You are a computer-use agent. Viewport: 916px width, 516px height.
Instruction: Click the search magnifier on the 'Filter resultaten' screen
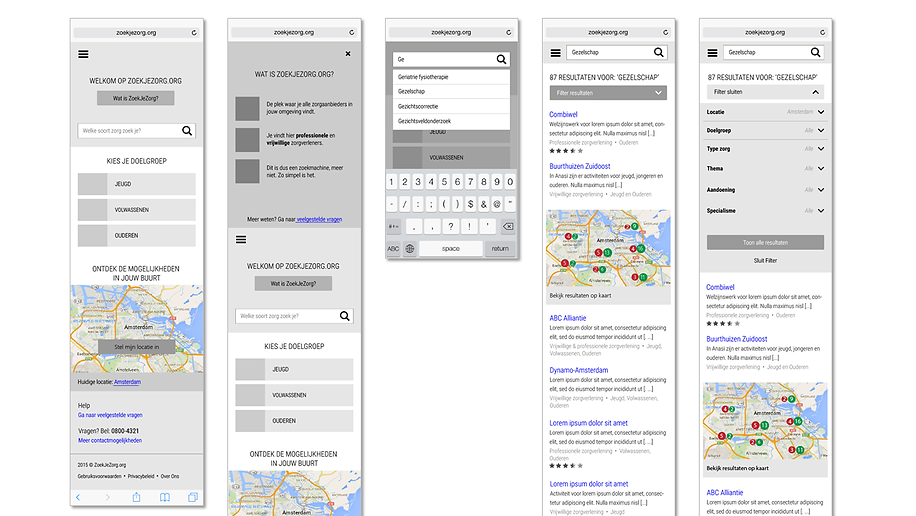coord(658,53)
